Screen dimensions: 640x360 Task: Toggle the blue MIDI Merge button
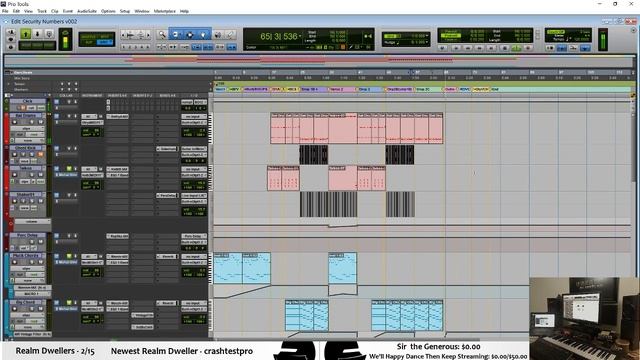pos(585,48)
